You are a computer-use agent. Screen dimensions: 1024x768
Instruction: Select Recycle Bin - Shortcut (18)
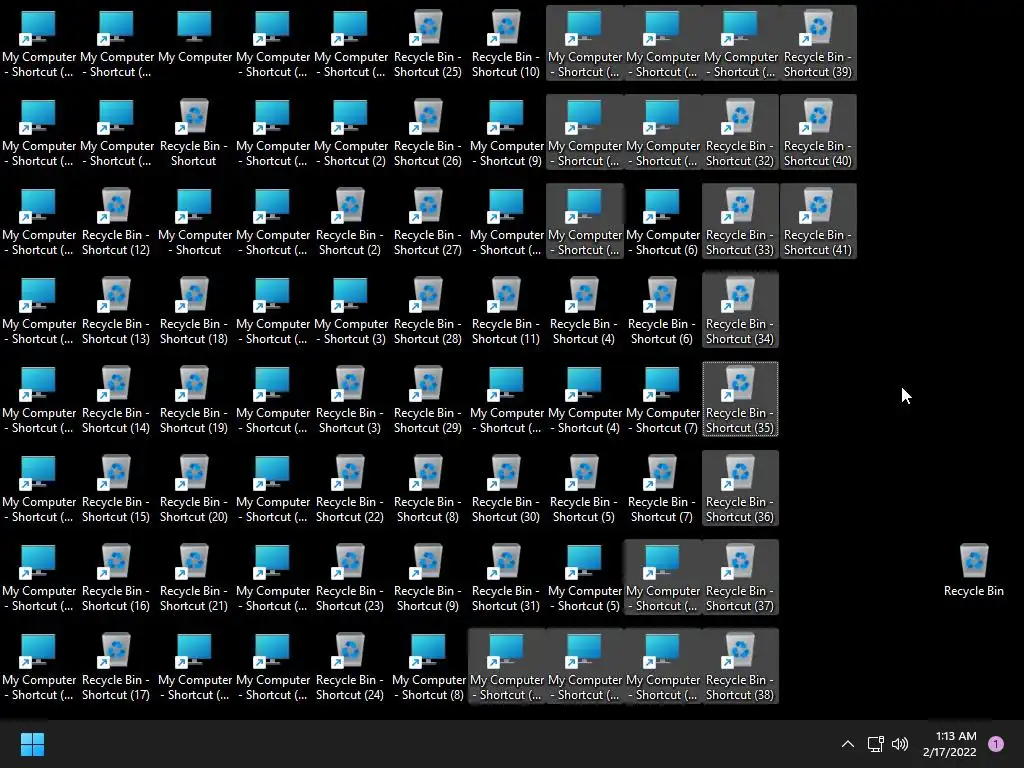(194, 311)
